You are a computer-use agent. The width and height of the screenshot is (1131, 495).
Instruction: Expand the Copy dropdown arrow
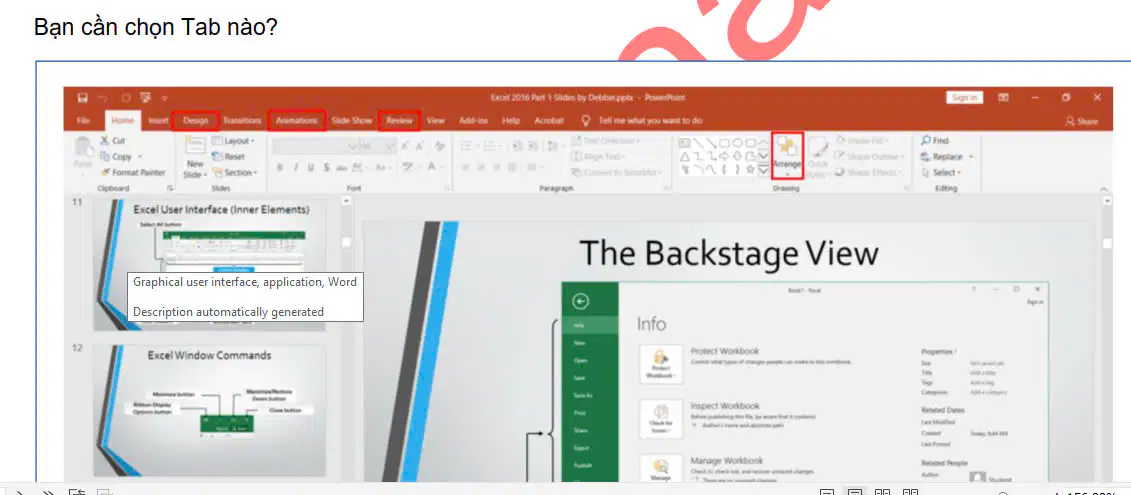click(140, 157)
